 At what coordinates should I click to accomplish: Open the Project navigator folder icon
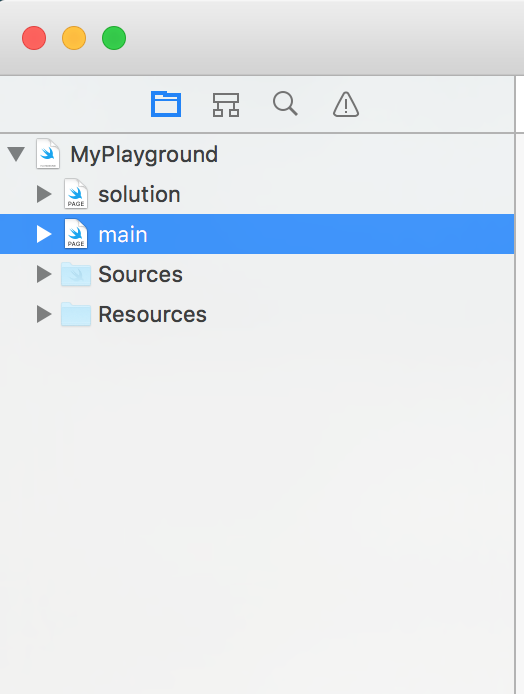coord(166,104)
